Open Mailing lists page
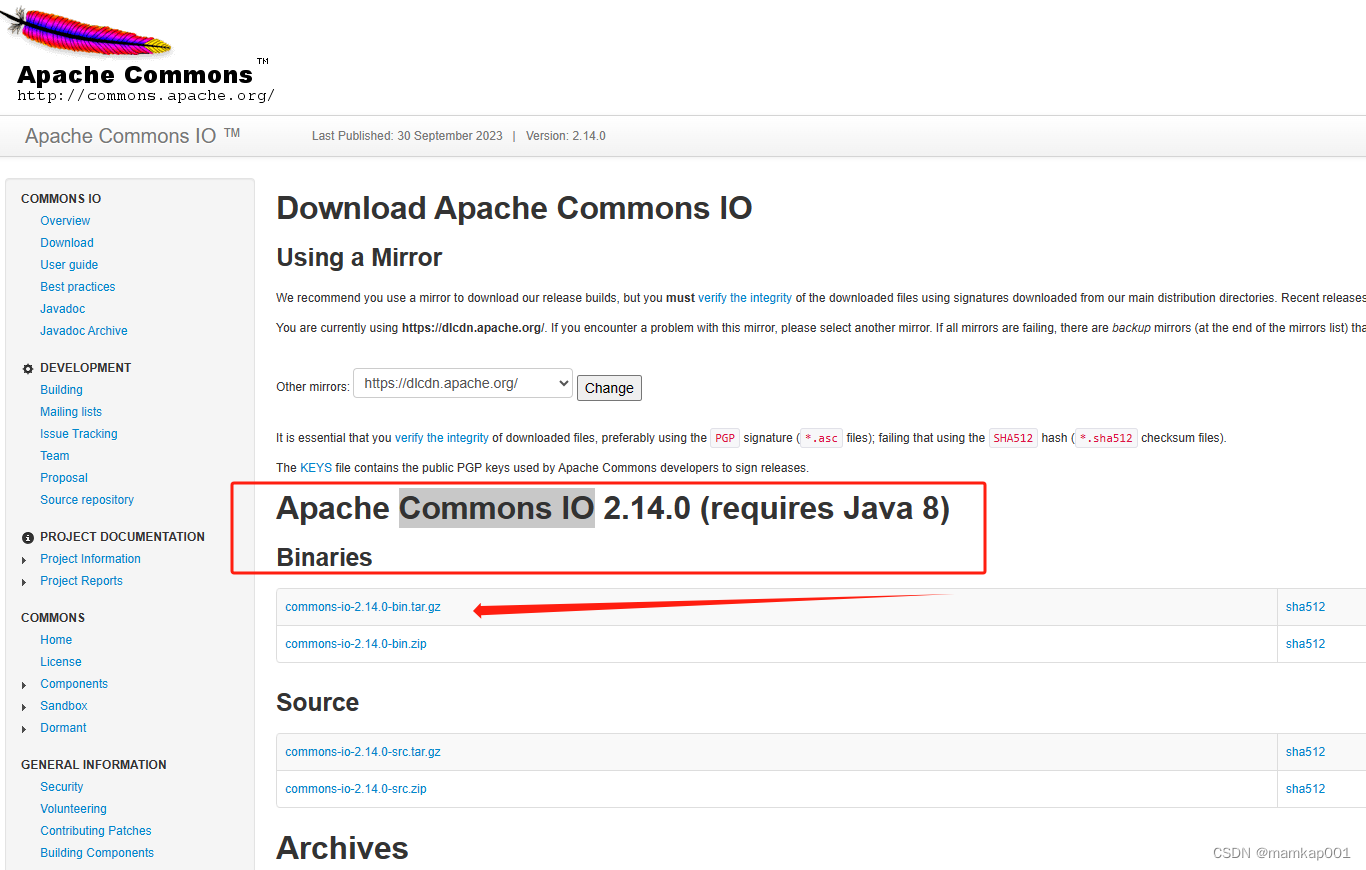The image size is (1366, 870). (x=71, y=412)
